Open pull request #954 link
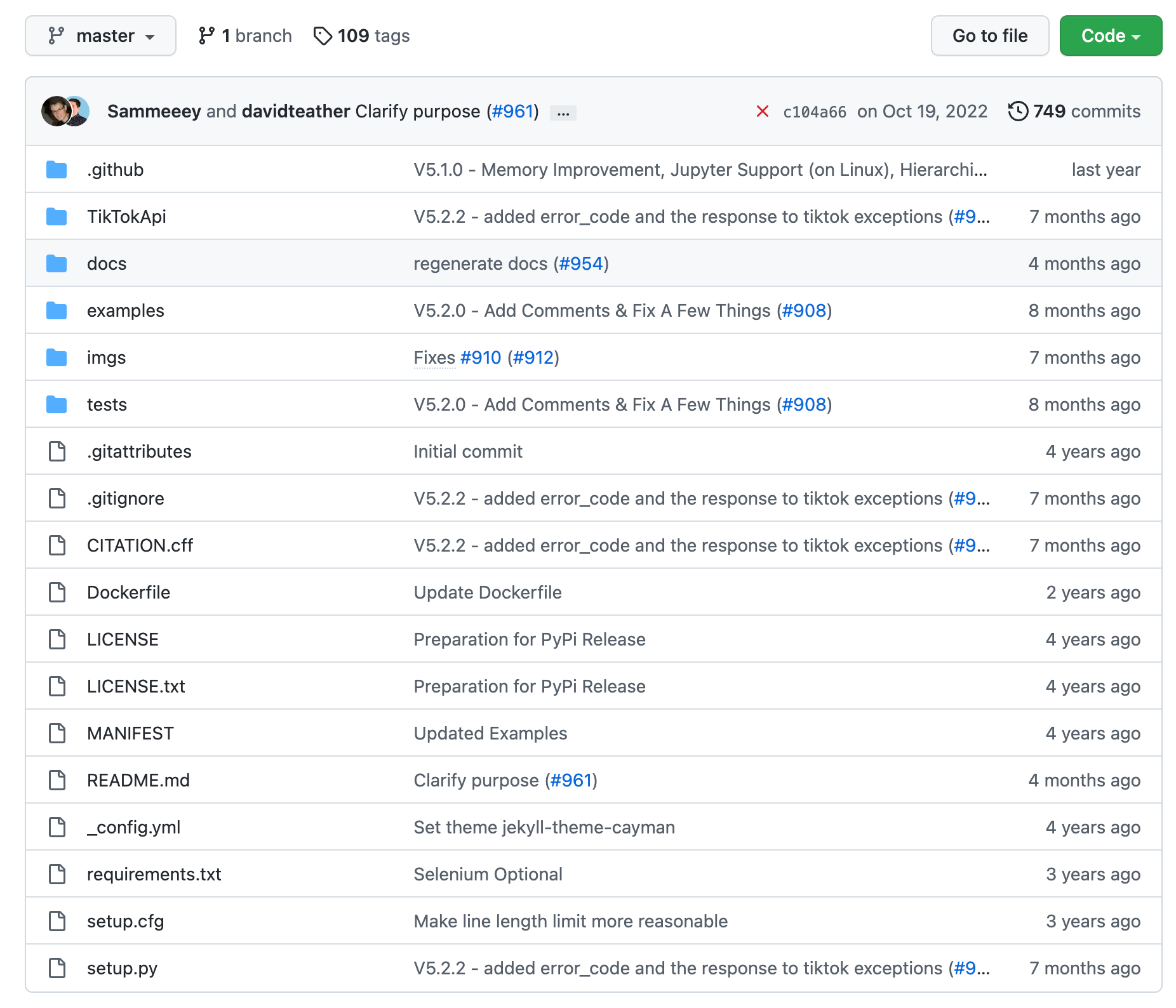Screen dimensions: 1176x1008 pyautogui.click(x=581, y=263)
